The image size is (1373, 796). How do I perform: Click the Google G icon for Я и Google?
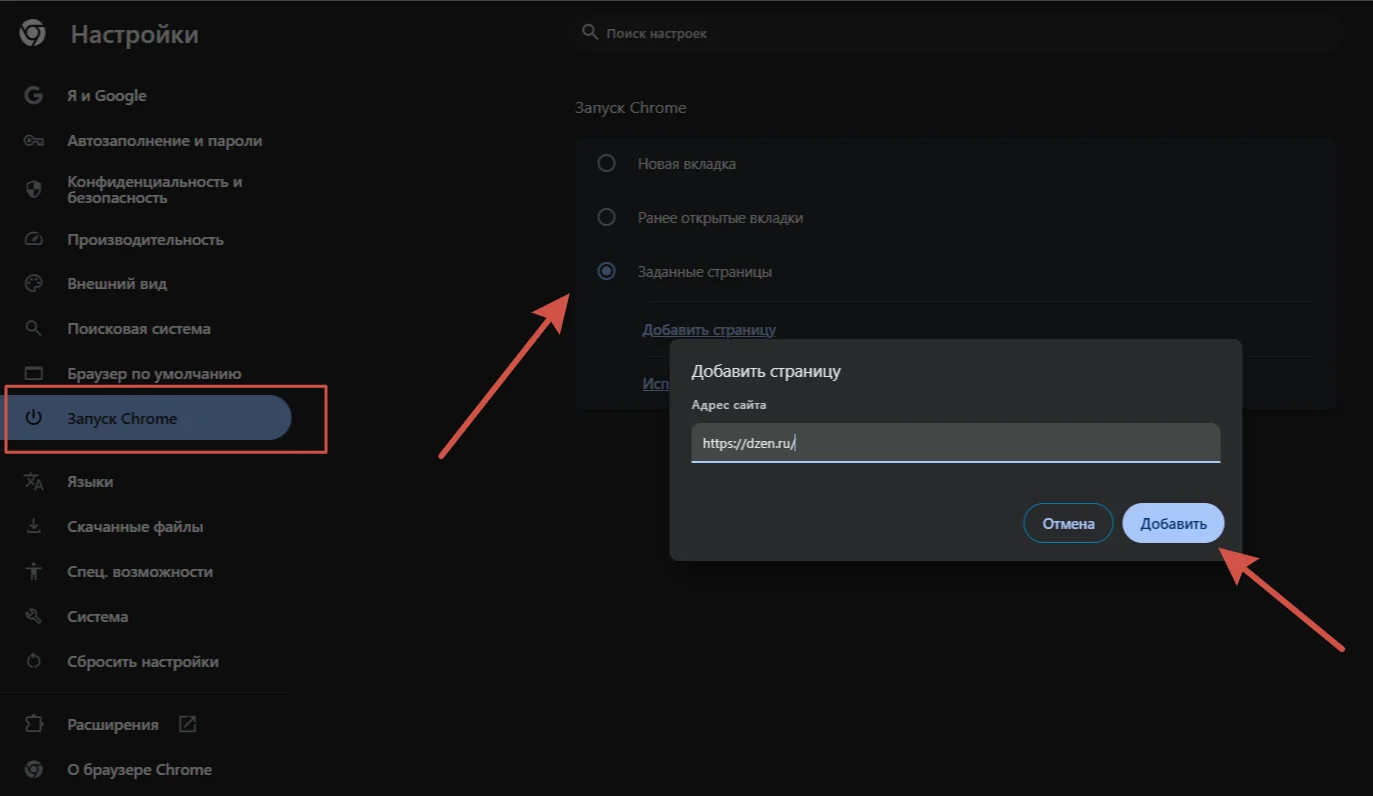34,96
